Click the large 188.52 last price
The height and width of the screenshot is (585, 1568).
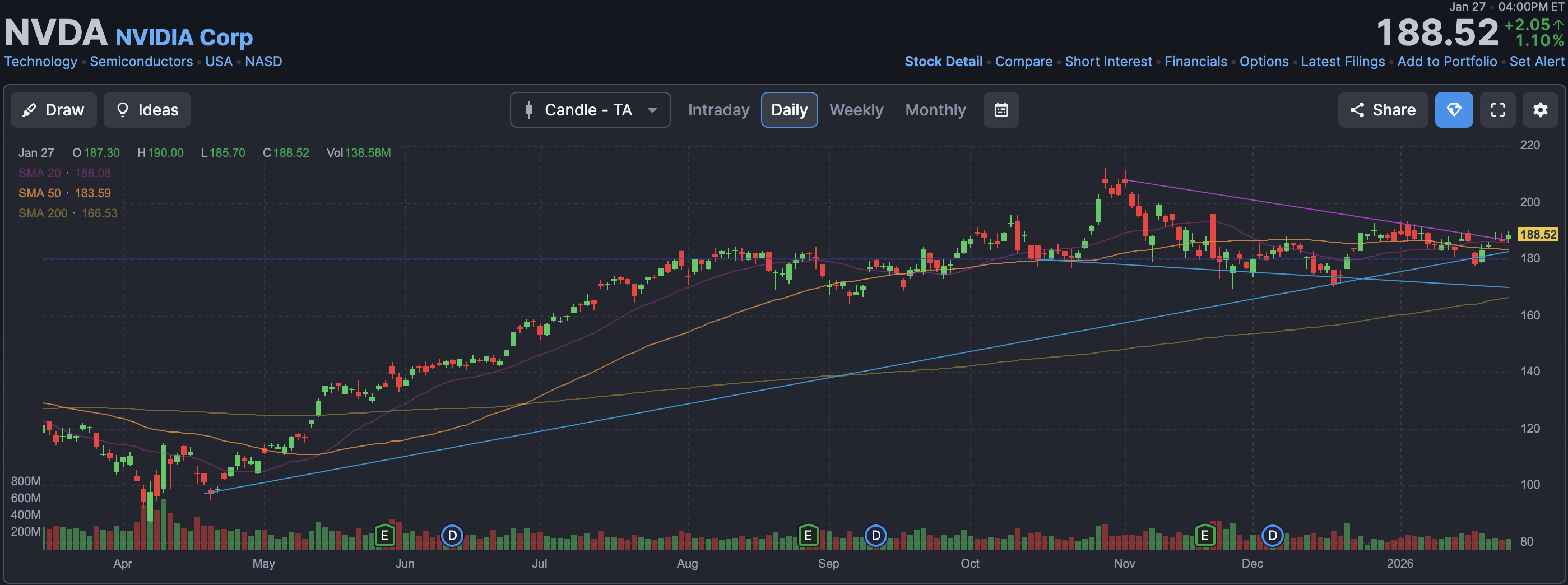click(1438, 33)
